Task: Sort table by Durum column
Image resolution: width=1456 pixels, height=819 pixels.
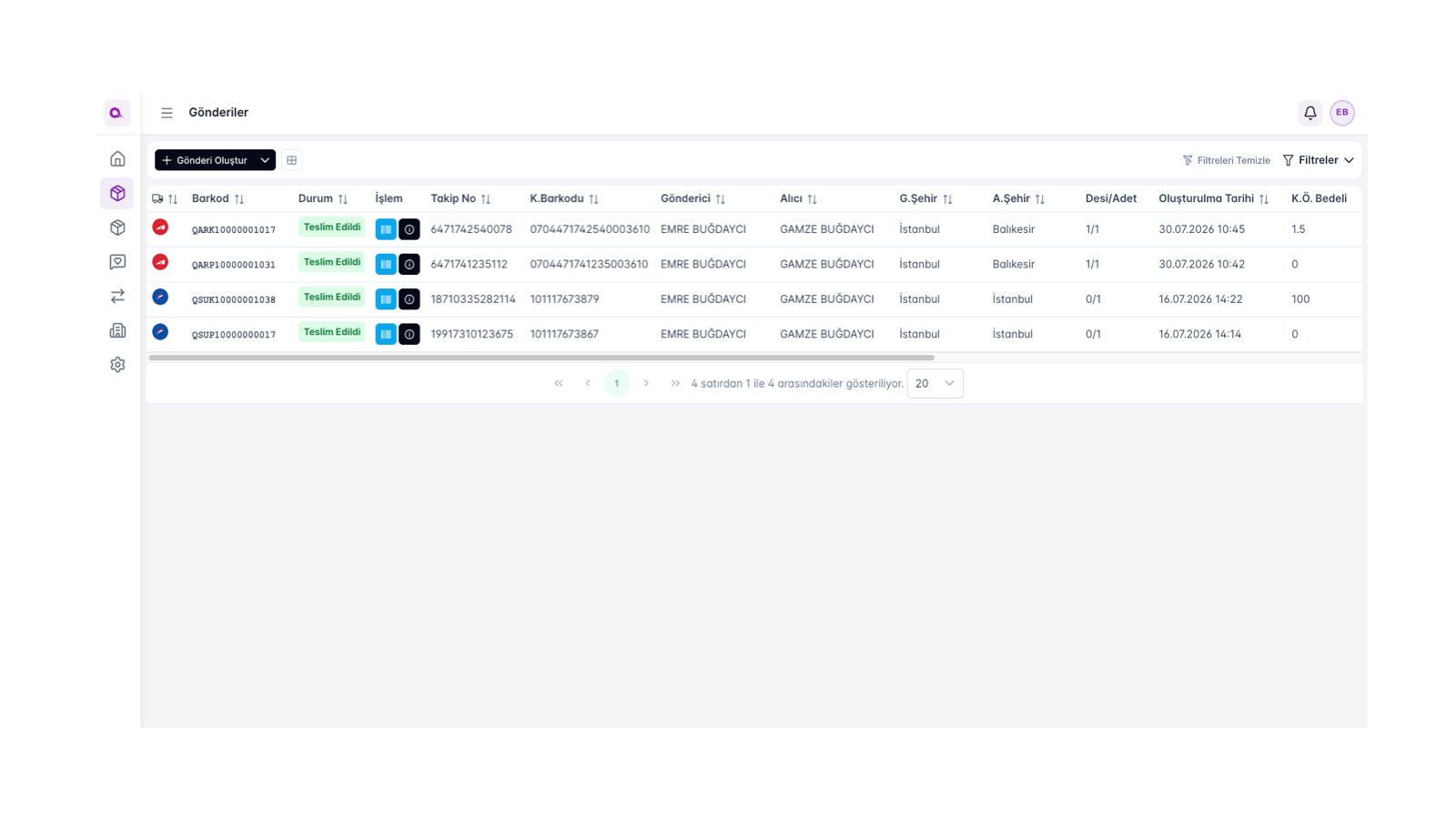Action: click(343, 199)
